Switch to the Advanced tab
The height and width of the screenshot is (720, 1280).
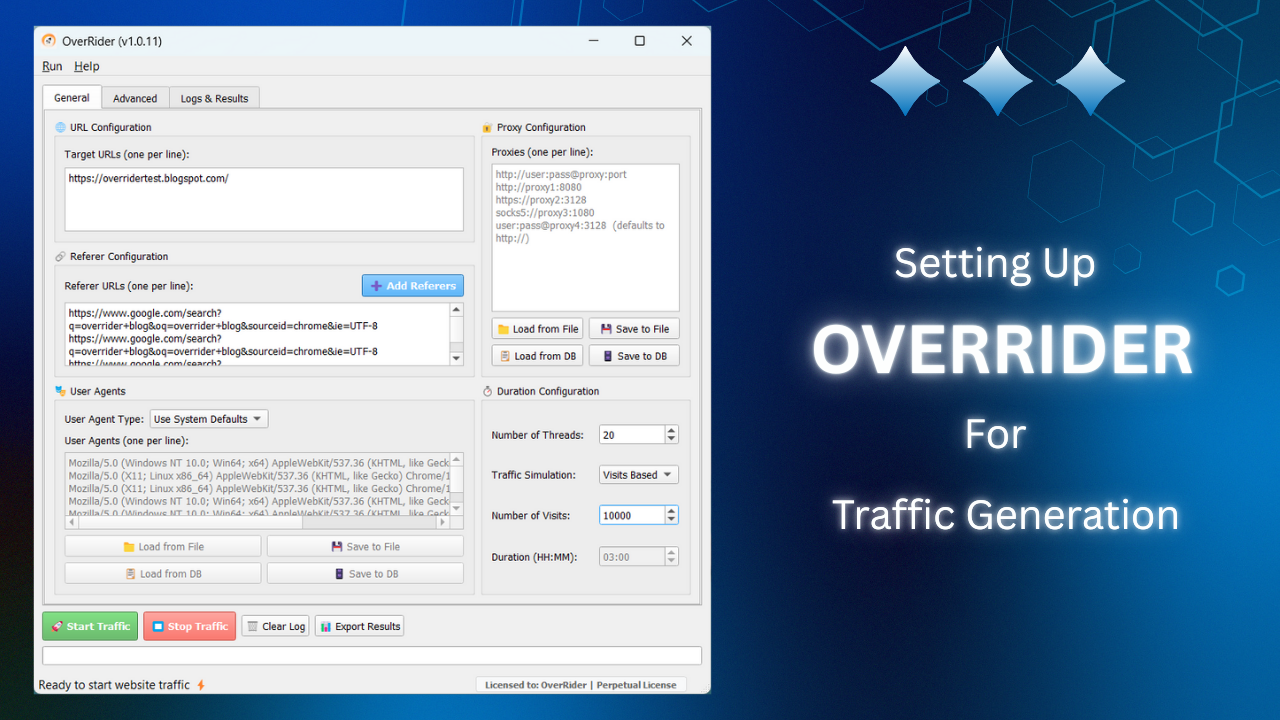135,97
